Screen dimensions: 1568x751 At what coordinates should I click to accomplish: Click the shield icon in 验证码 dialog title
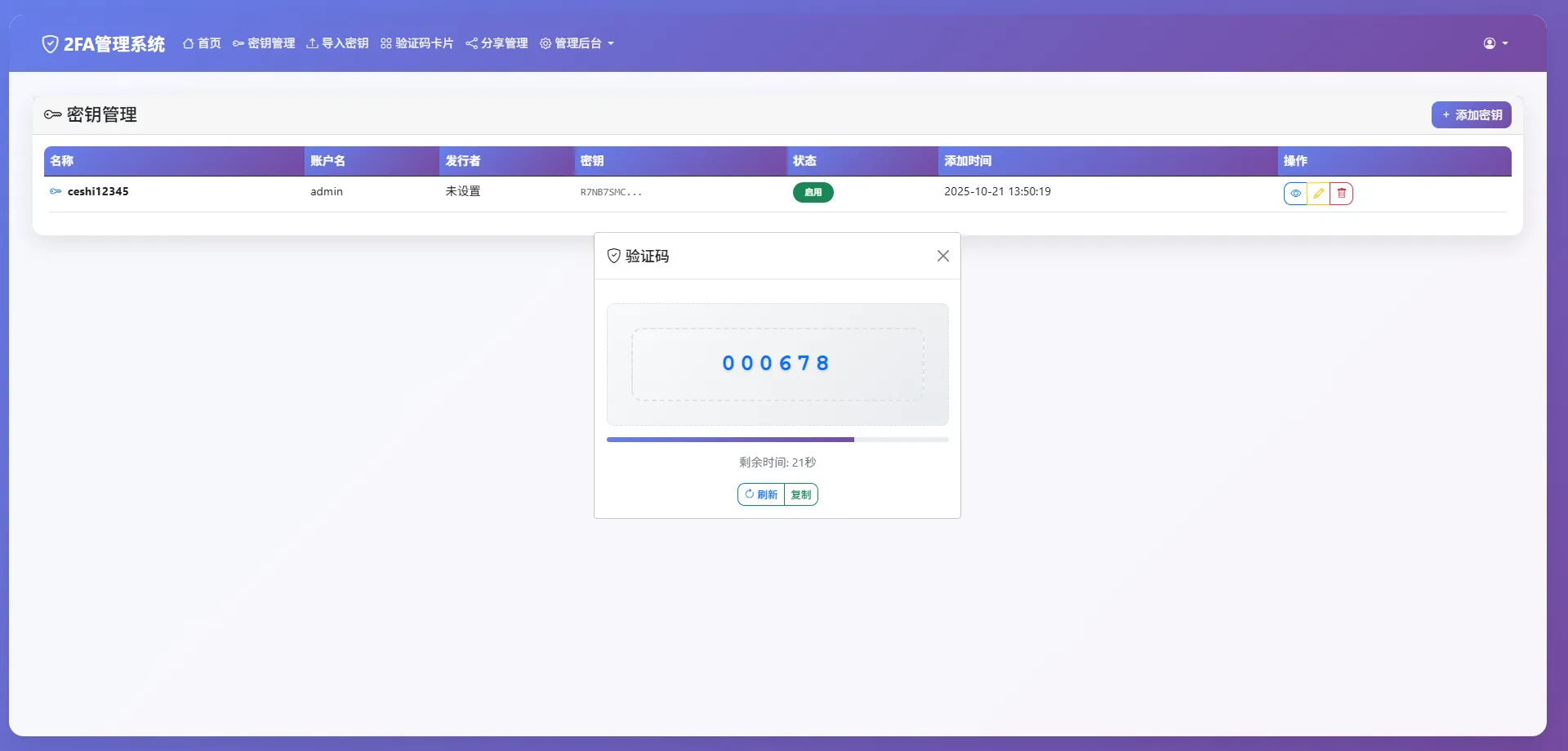[x=614, y=256]
